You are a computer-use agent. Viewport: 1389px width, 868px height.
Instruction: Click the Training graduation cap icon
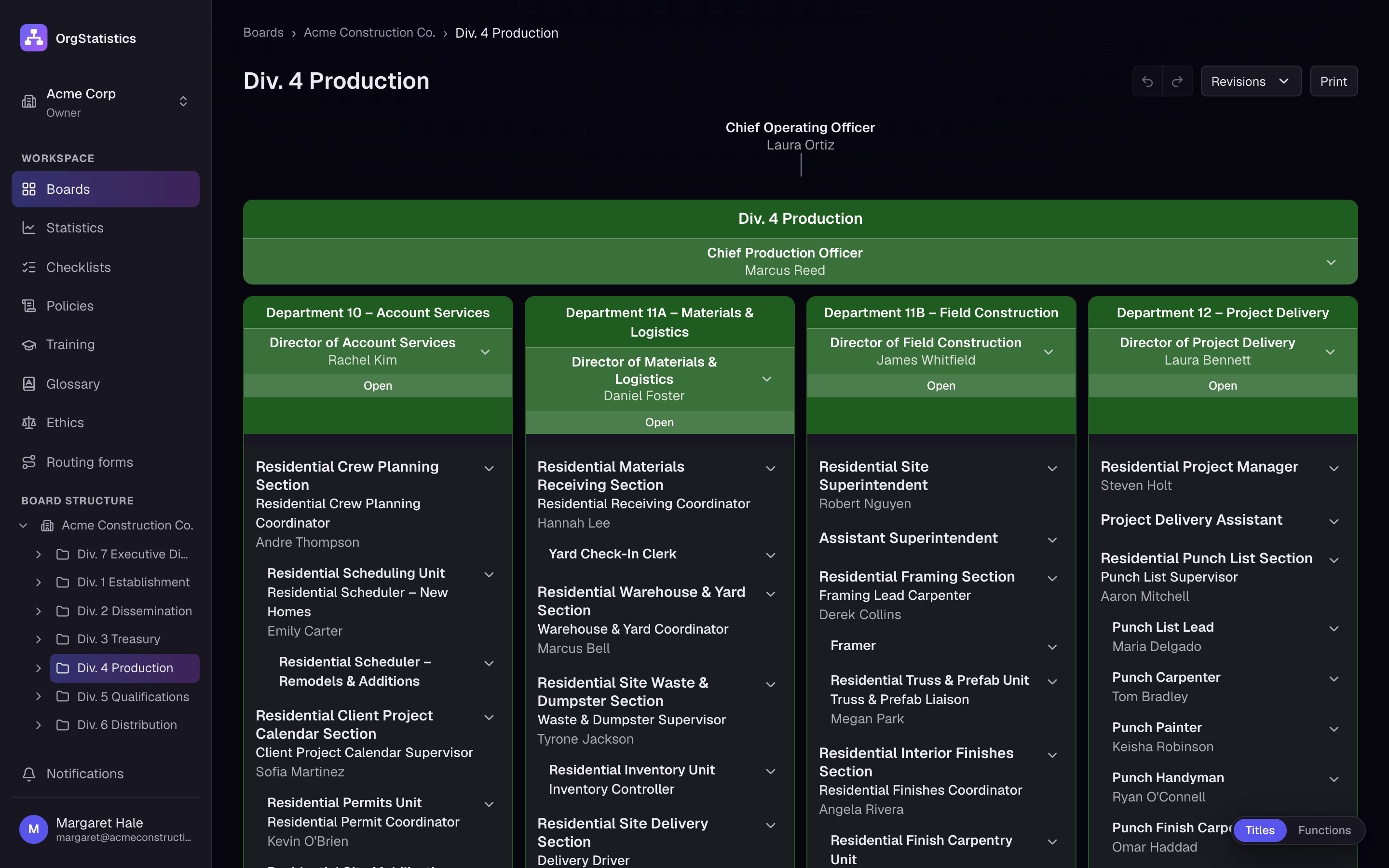[29, 344]
